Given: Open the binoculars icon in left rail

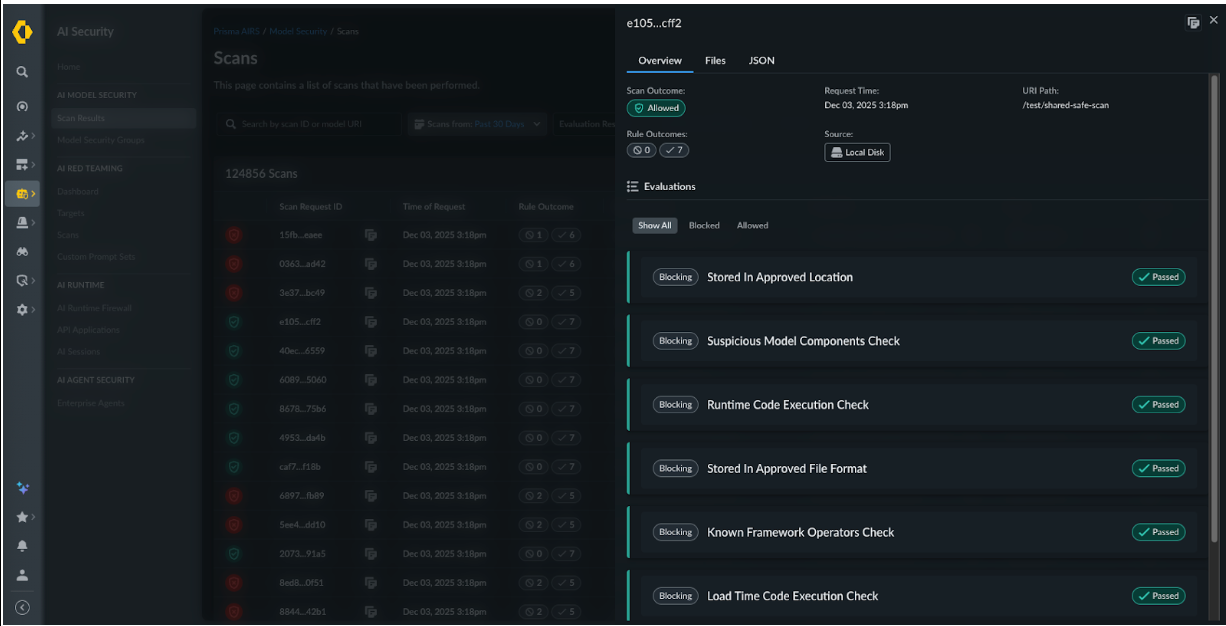Looking at the screenshot, I should (x=22, y=252).
